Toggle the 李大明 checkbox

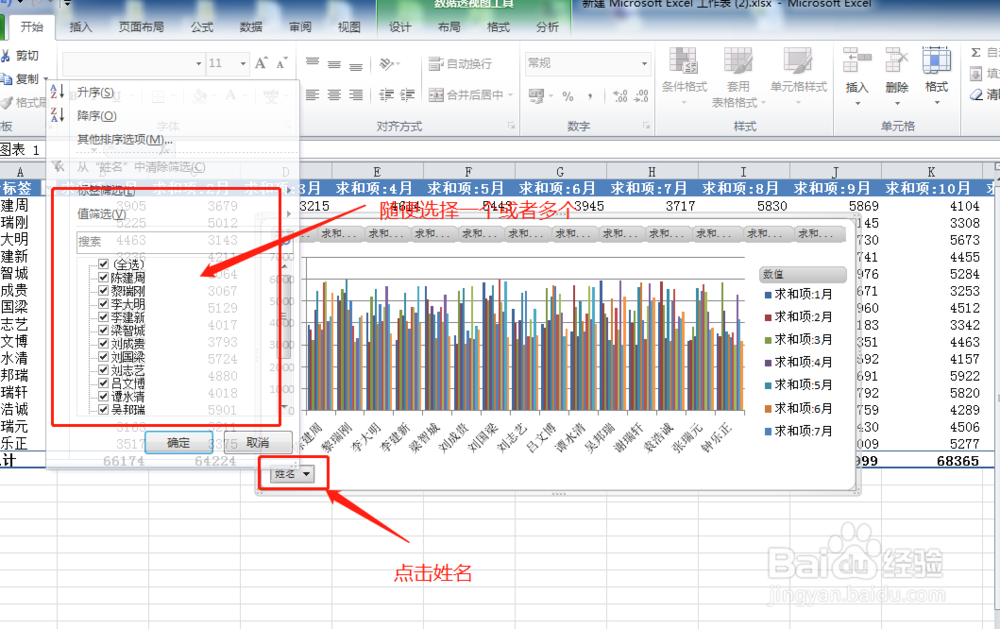pyautogui.click(x=103, y=304)
